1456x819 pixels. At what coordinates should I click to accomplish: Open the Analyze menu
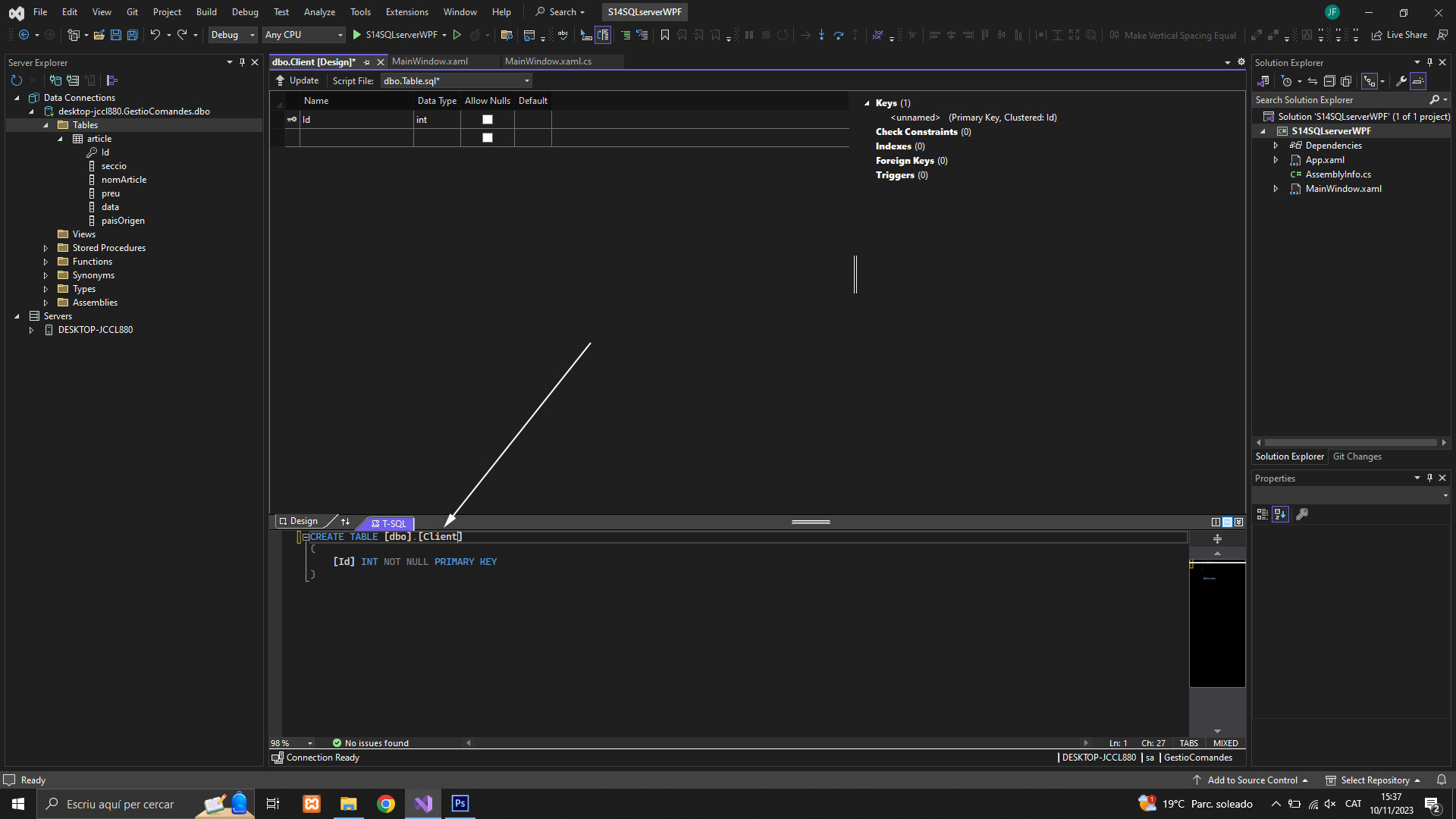[319, 12]
